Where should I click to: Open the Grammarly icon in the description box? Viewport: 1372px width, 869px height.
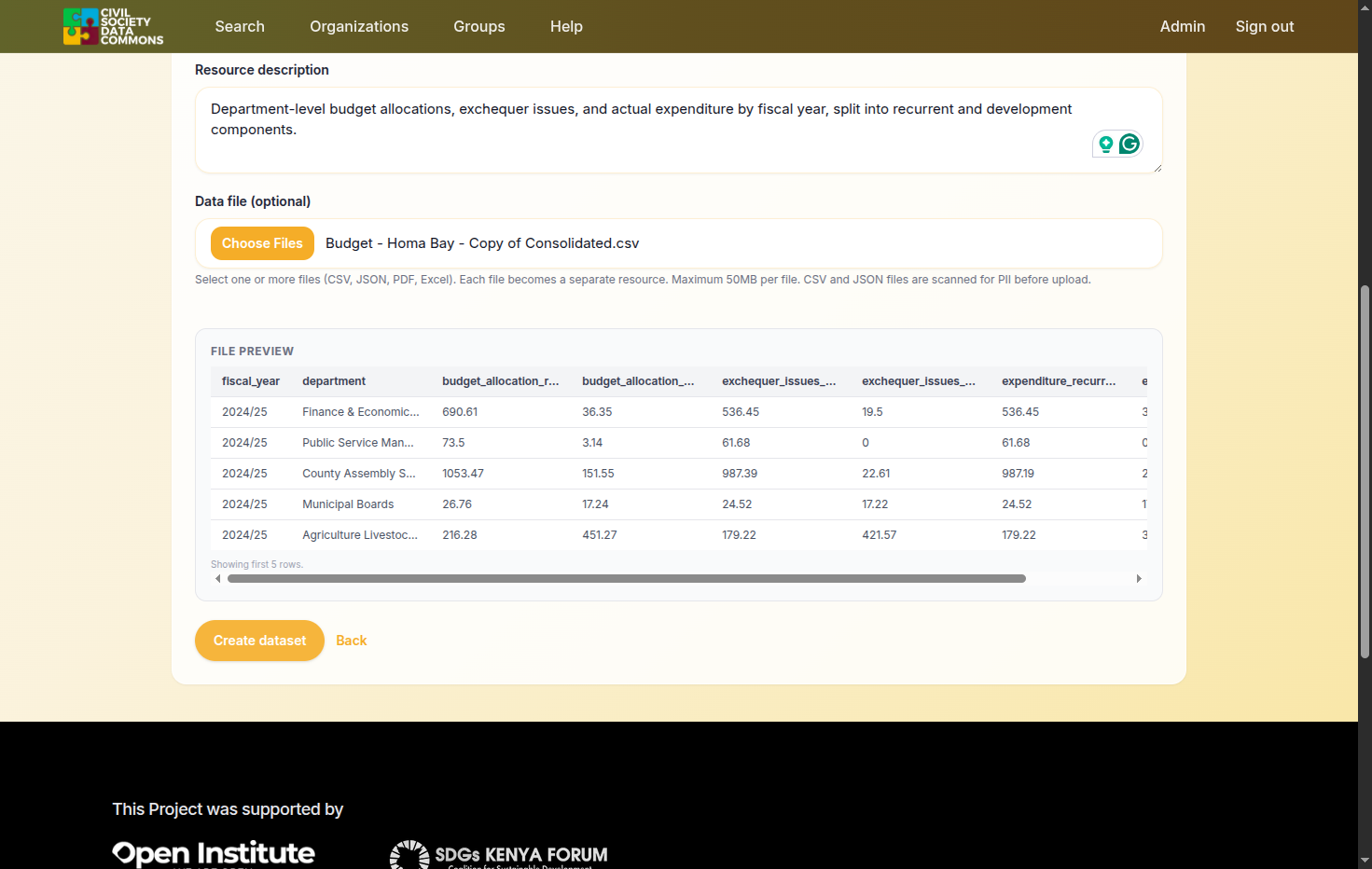tap(1129, 144)
